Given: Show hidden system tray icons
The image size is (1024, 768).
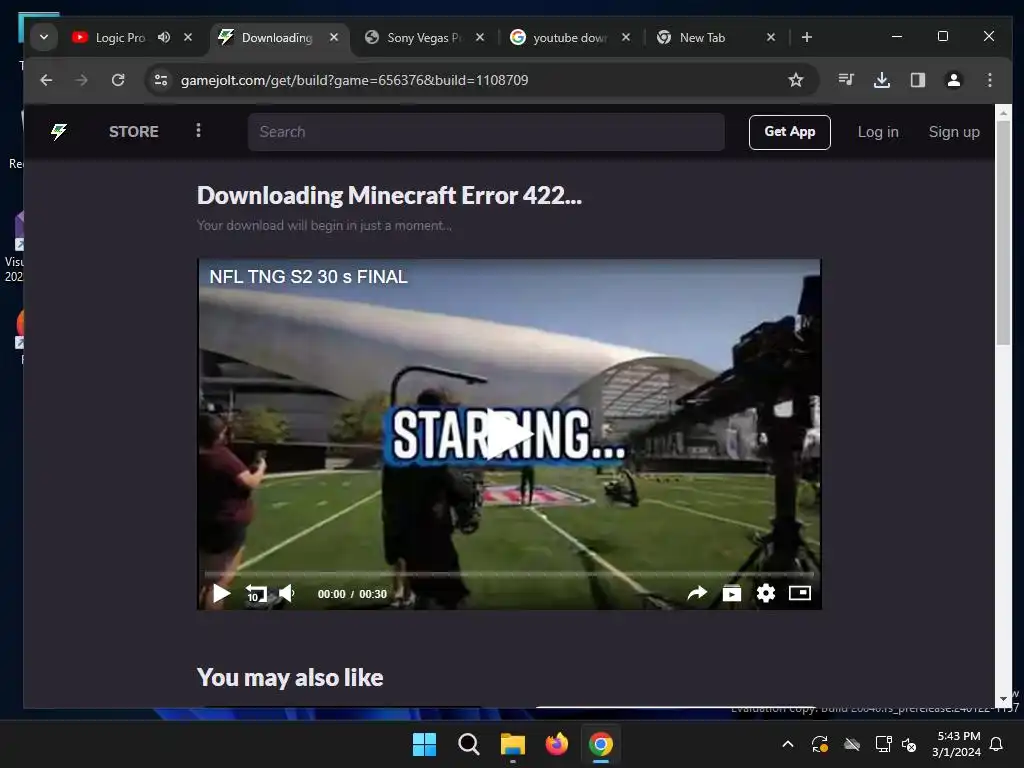Looking at the screenshot, I should pyautogui.click(x=788, y=744).
